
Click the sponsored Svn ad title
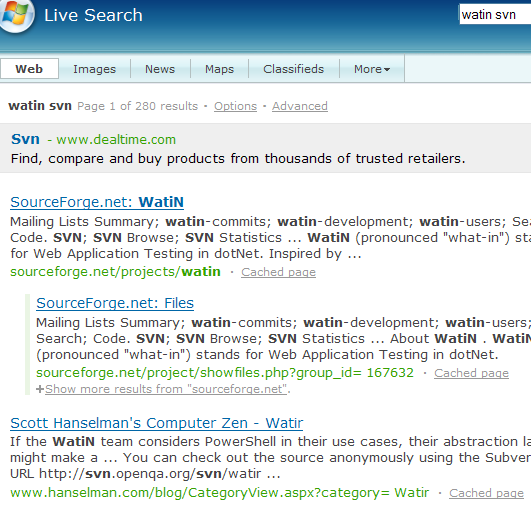25,139
